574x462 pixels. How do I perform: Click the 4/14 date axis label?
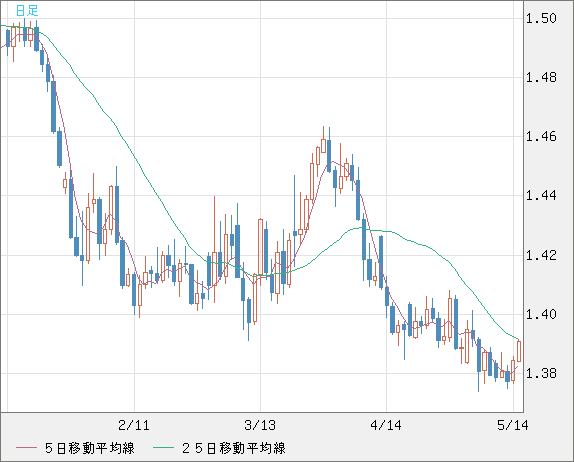tap(386, 425)
